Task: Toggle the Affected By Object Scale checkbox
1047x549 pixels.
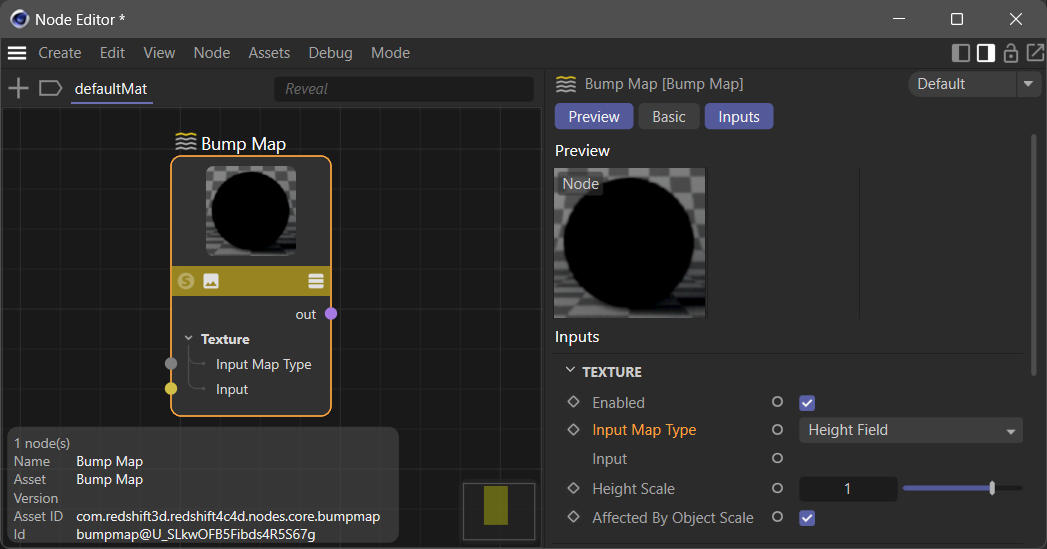Action: click(x=807, y=518)
